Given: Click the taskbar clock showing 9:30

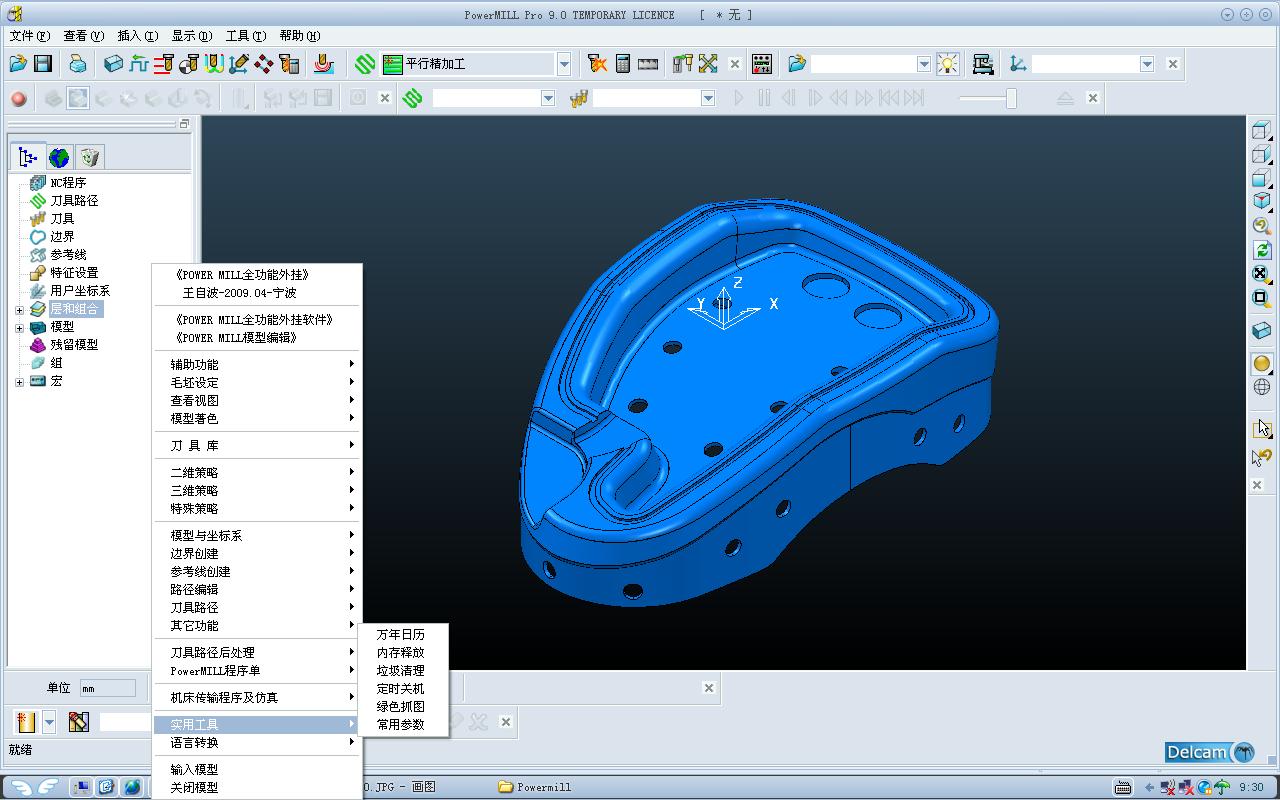Looking at the screenshot, I should [x=1251, y=787].
